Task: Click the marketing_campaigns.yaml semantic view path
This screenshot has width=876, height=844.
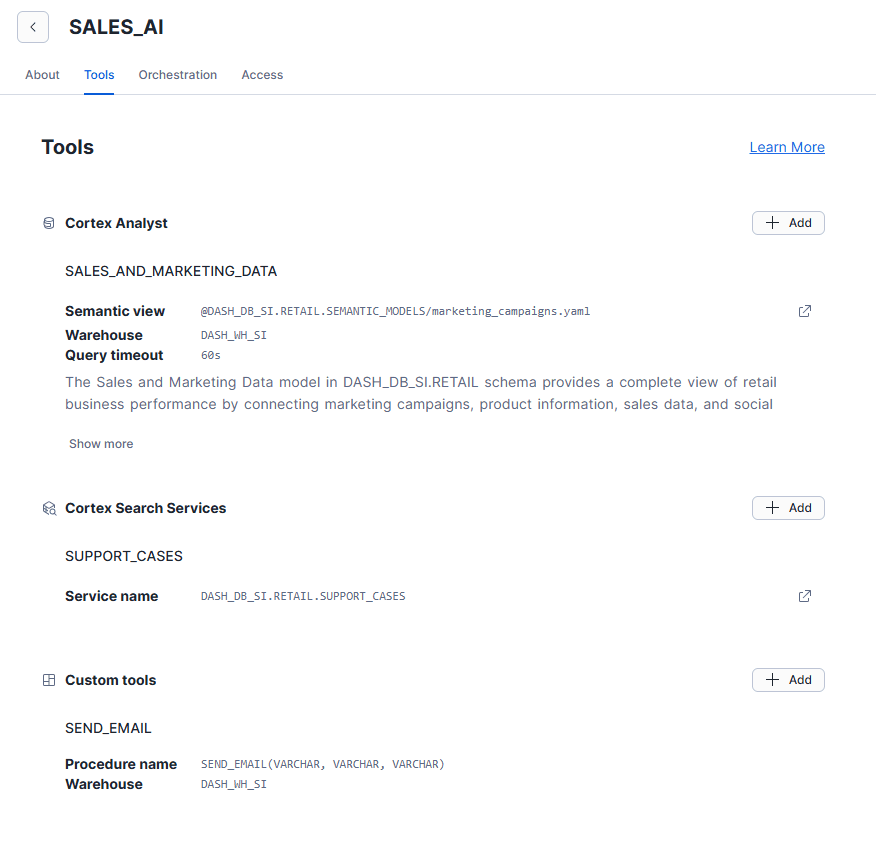Action: pyautogui.click(x=395, y=311)
